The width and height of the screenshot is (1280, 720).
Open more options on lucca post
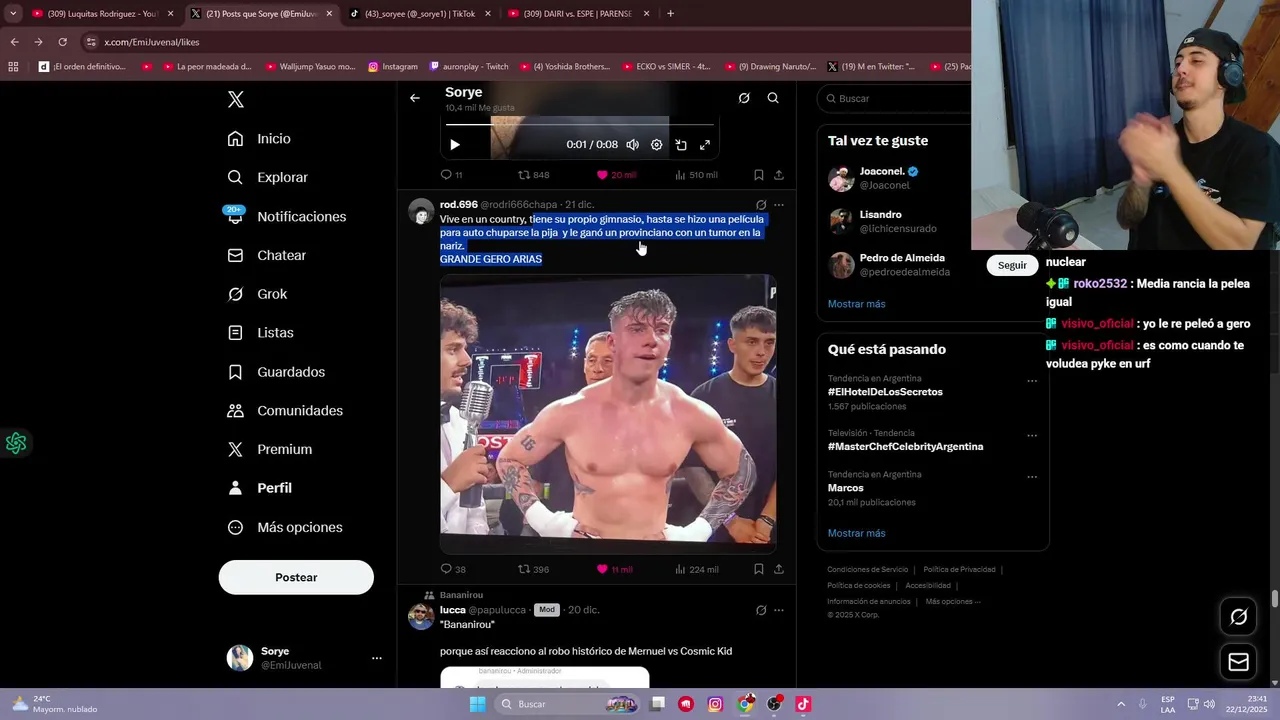pos(779,610)
